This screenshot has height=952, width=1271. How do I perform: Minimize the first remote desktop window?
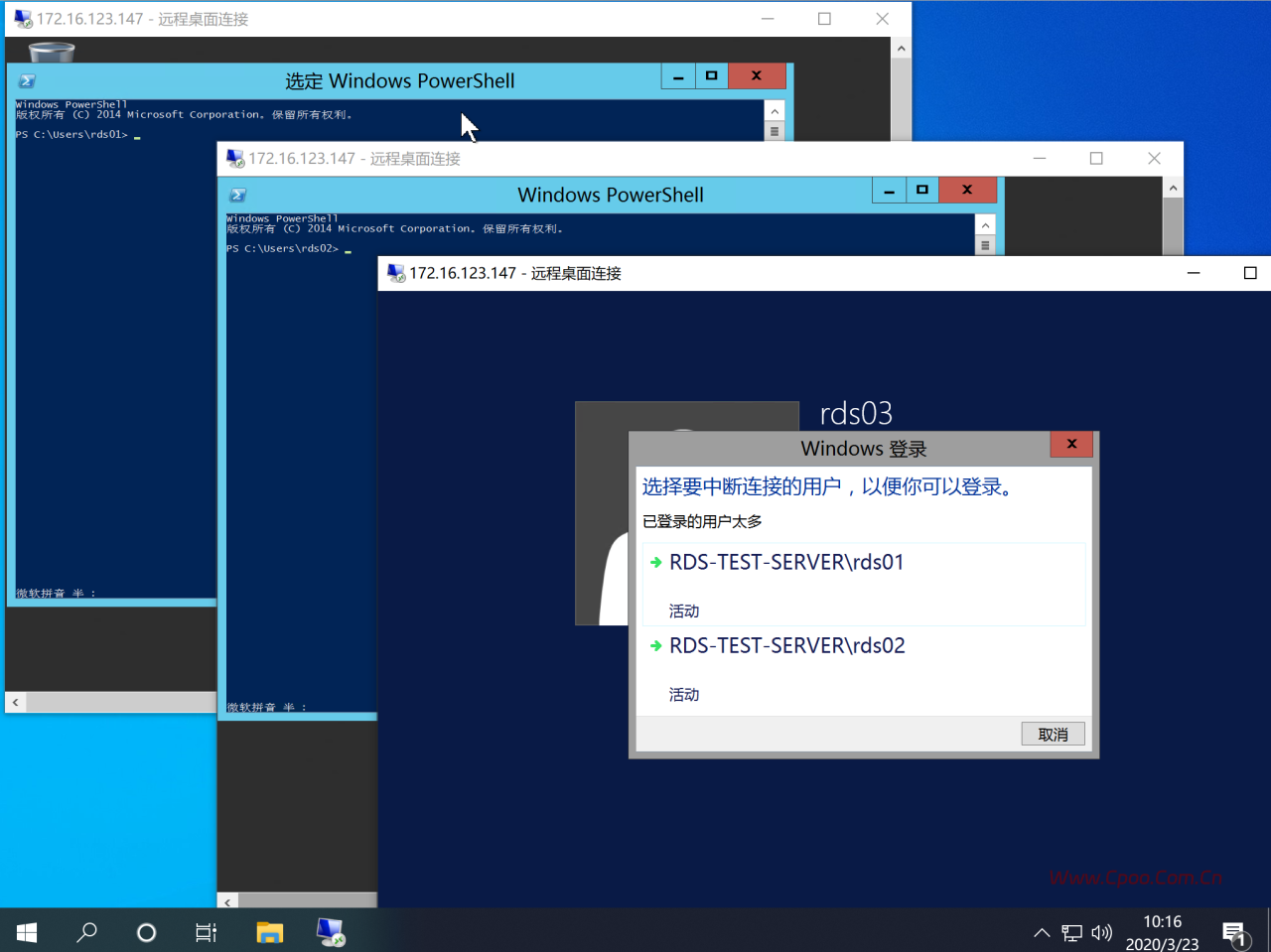tap(768, 19)
